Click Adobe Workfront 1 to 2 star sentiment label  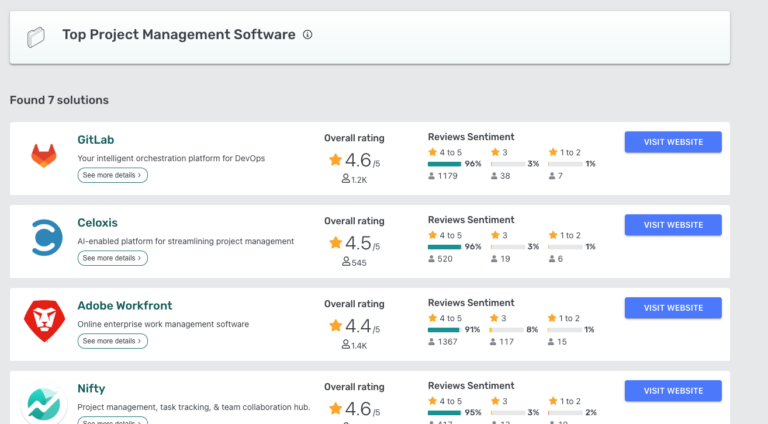pyautogui.click(x=564, y=318)
